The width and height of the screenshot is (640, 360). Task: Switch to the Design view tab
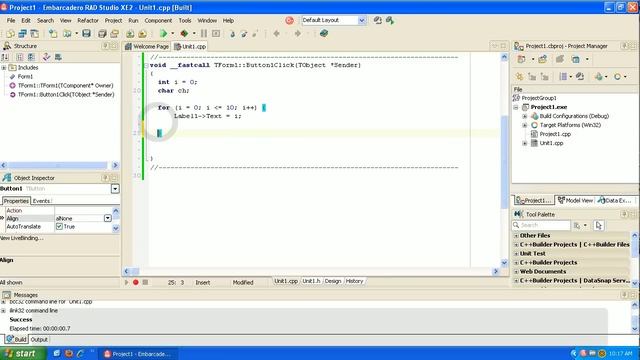tap(333, 281)
